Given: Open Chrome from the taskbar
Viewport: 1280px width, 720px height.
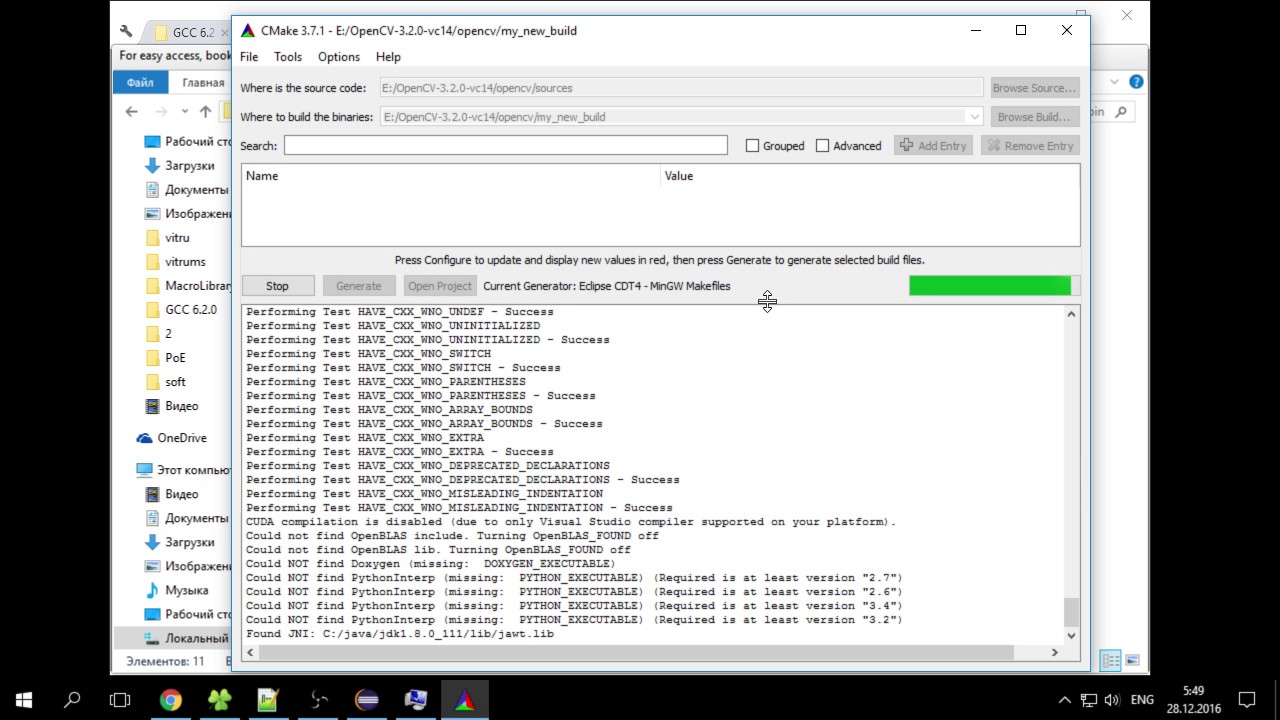Looking at the screenshot, I should tap(171, 700).
